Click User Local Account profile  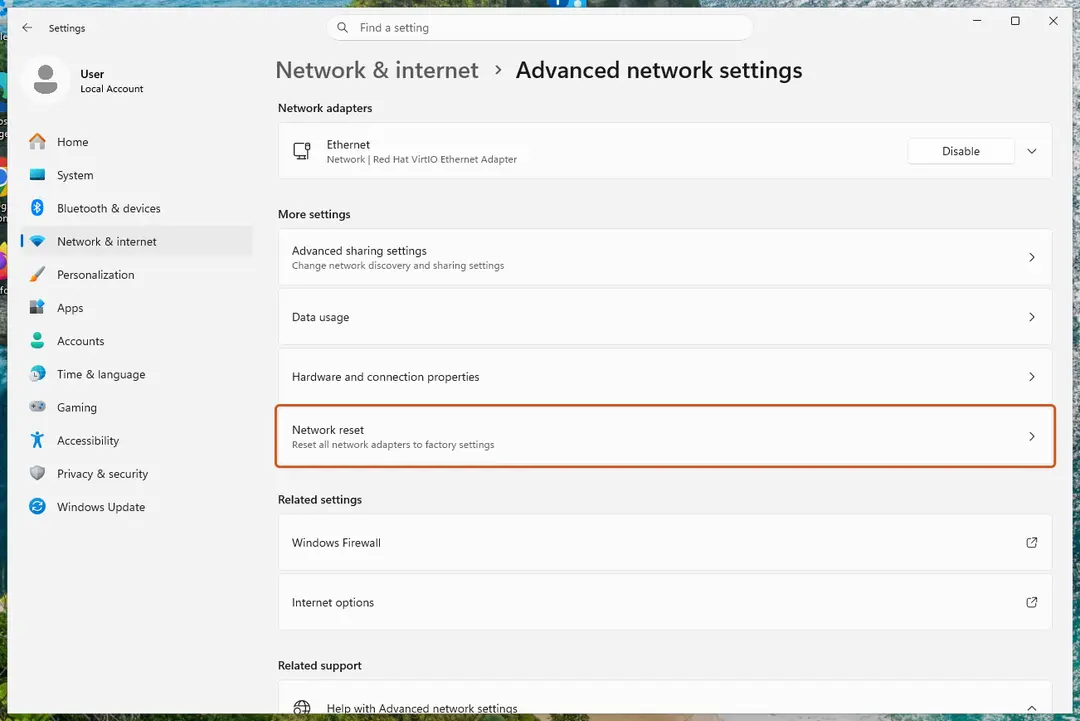[x=84, y=81]
